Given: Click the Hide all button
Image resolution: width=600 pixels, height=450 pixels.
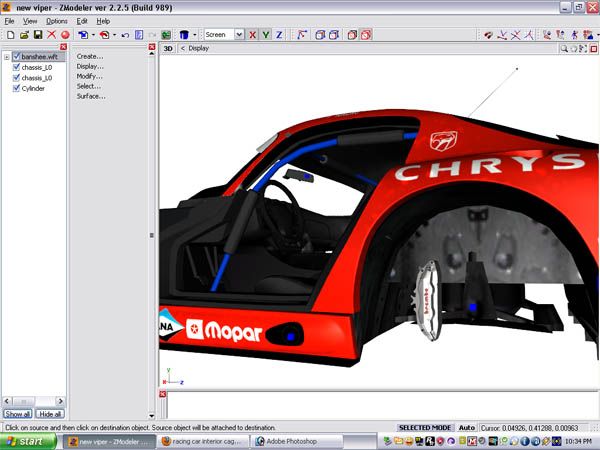Looking at the screenshot, I should pyautogui.click(x=50, y=413).
